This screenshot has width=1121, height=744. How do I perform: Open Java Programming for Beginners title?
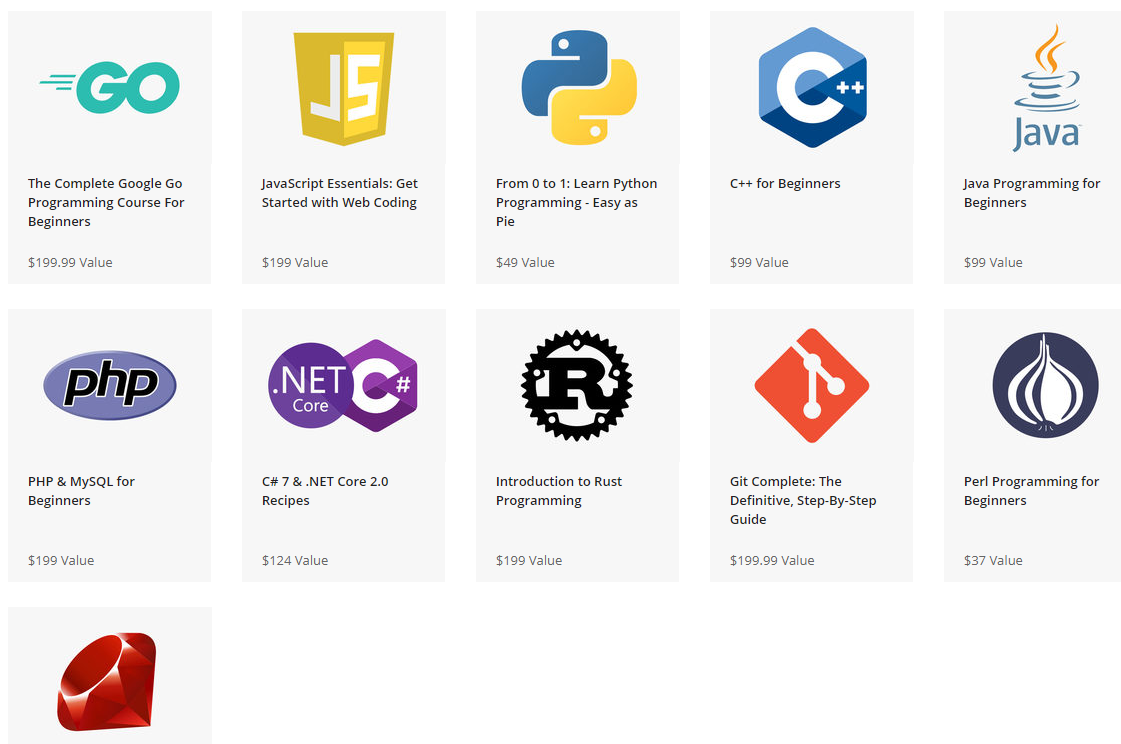click(x=1032, y=193)
